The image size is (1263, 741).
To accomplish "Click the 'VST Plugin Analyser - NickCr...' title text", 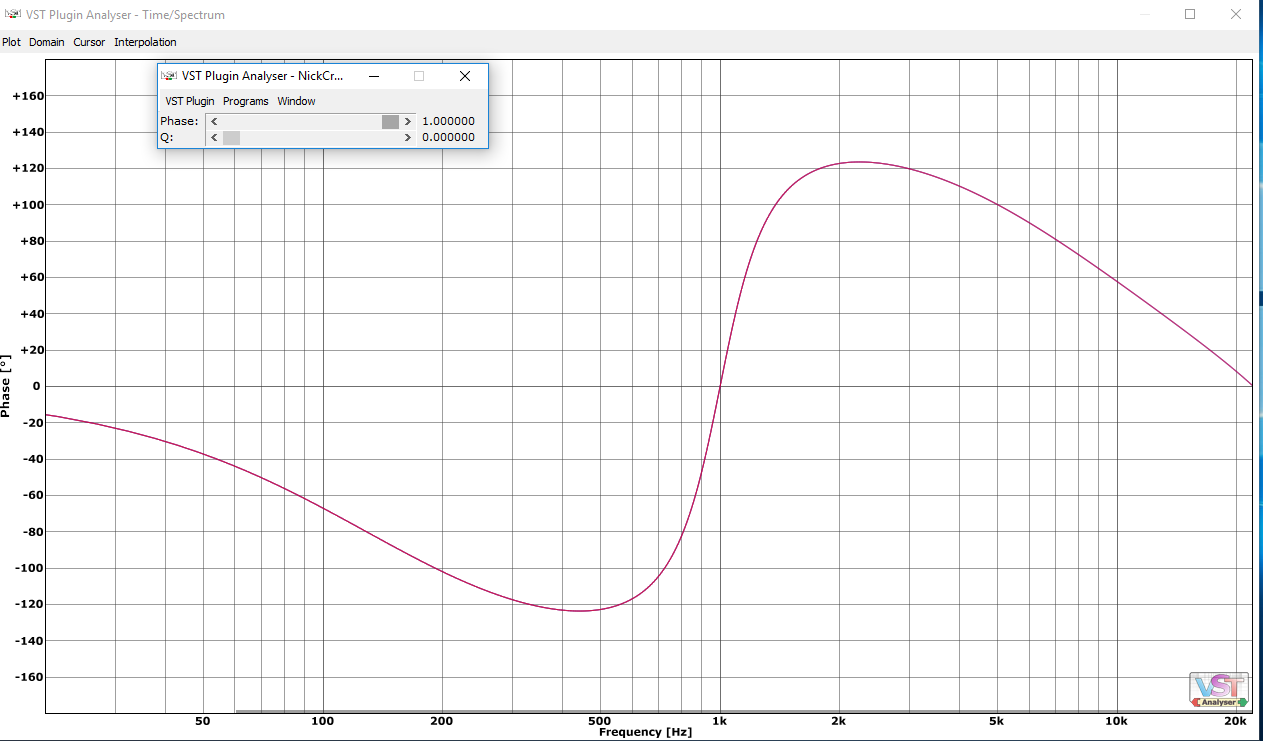I will click(x=263, y=76).
